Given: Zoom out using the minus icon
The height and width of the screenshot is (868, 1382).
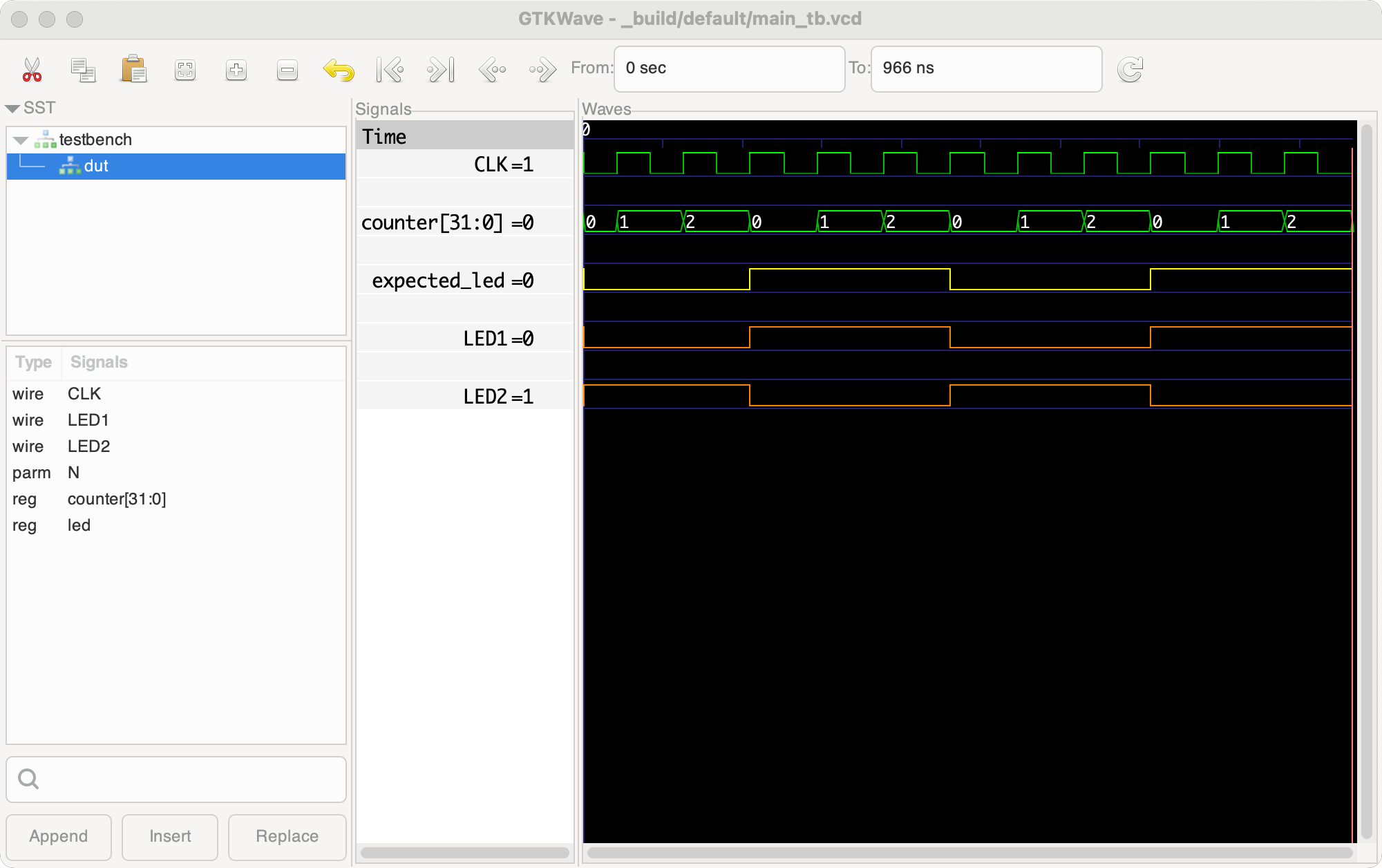Looking at the screenshot, I should [x=287, y=69].
